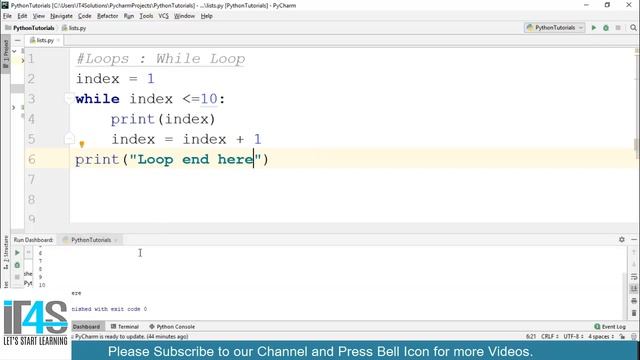The height and width of the screenshot is (360, 640).
Task: Open the inspector hector icon in status bar
Action: pyautogui.click(x=633, y=337)
